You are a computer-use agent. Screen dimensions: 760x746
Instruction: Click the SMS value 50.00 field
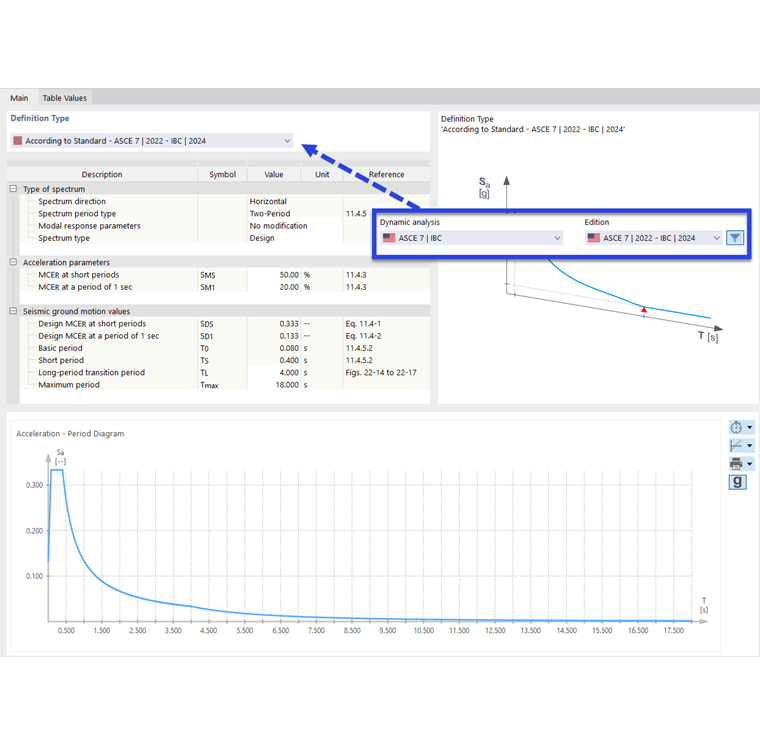click(274, 275)
